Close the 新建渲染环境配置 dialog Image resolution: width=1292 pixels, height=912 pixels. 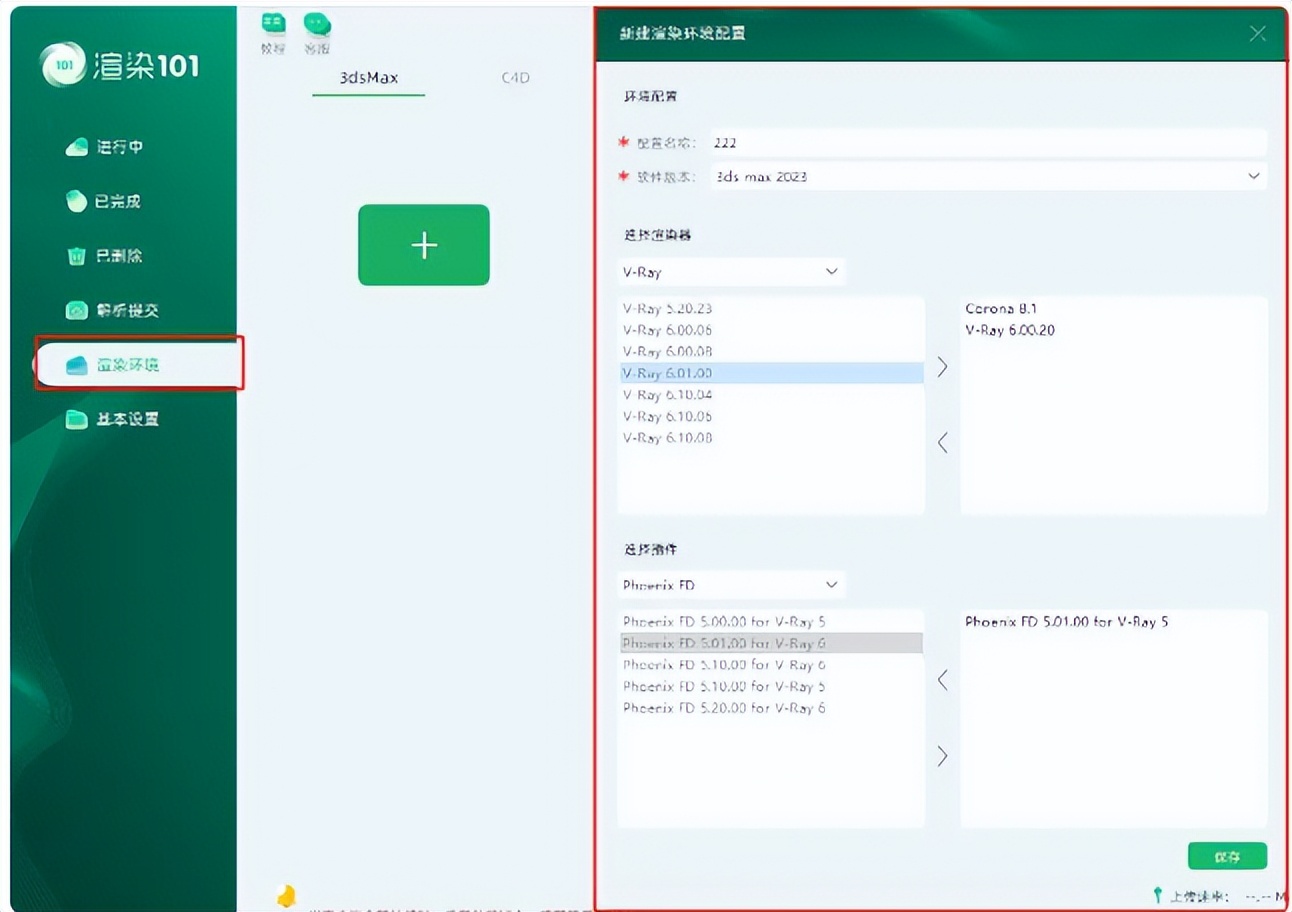(1258, 34)
